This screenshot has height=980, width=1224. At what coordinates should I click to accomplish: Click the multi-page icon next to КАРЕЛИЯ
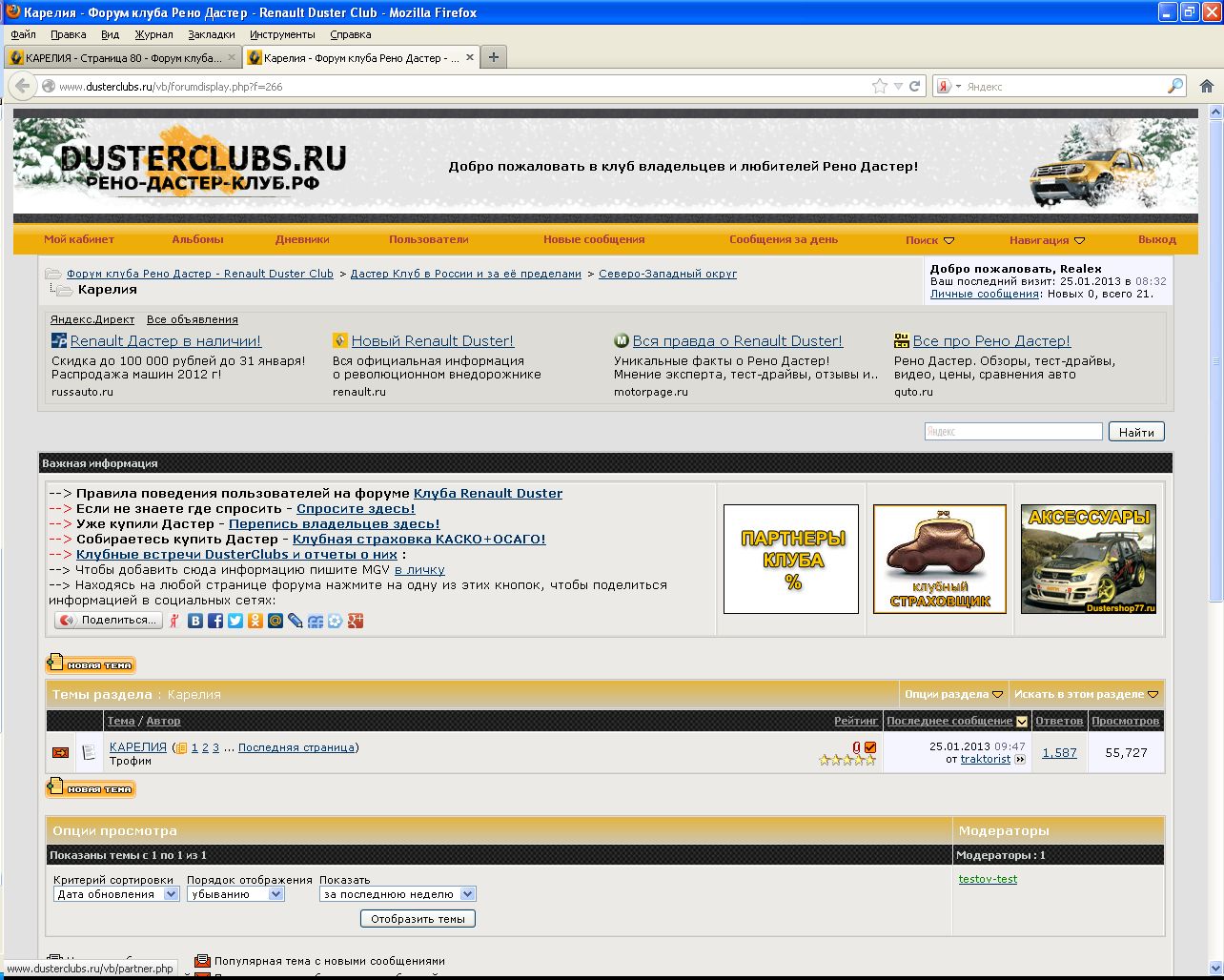181,748
